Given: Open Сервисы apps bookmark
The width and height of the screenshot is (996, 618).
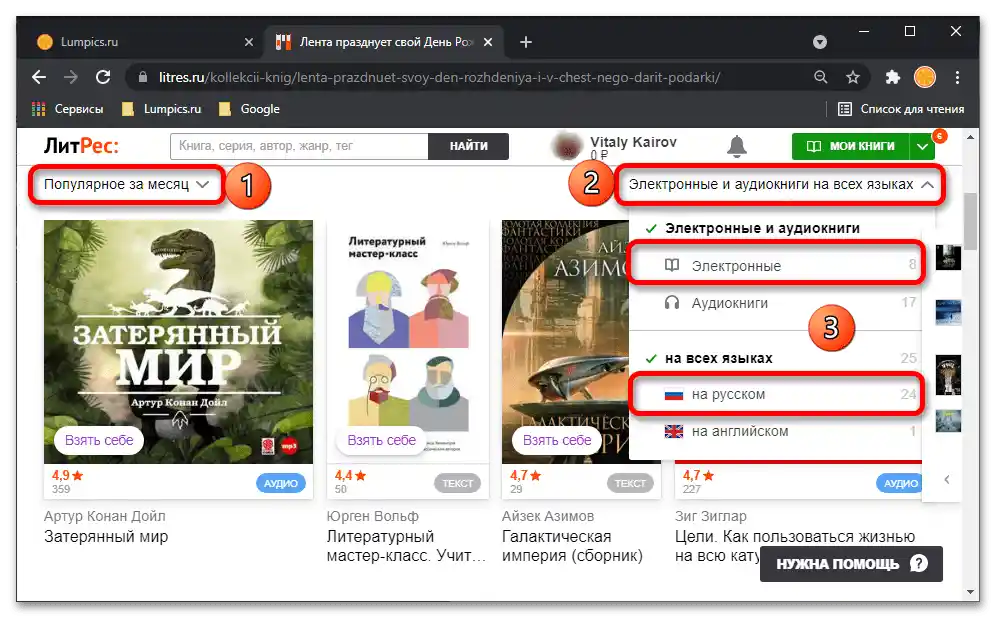Looking at the screenshot, I should point(67,109).
